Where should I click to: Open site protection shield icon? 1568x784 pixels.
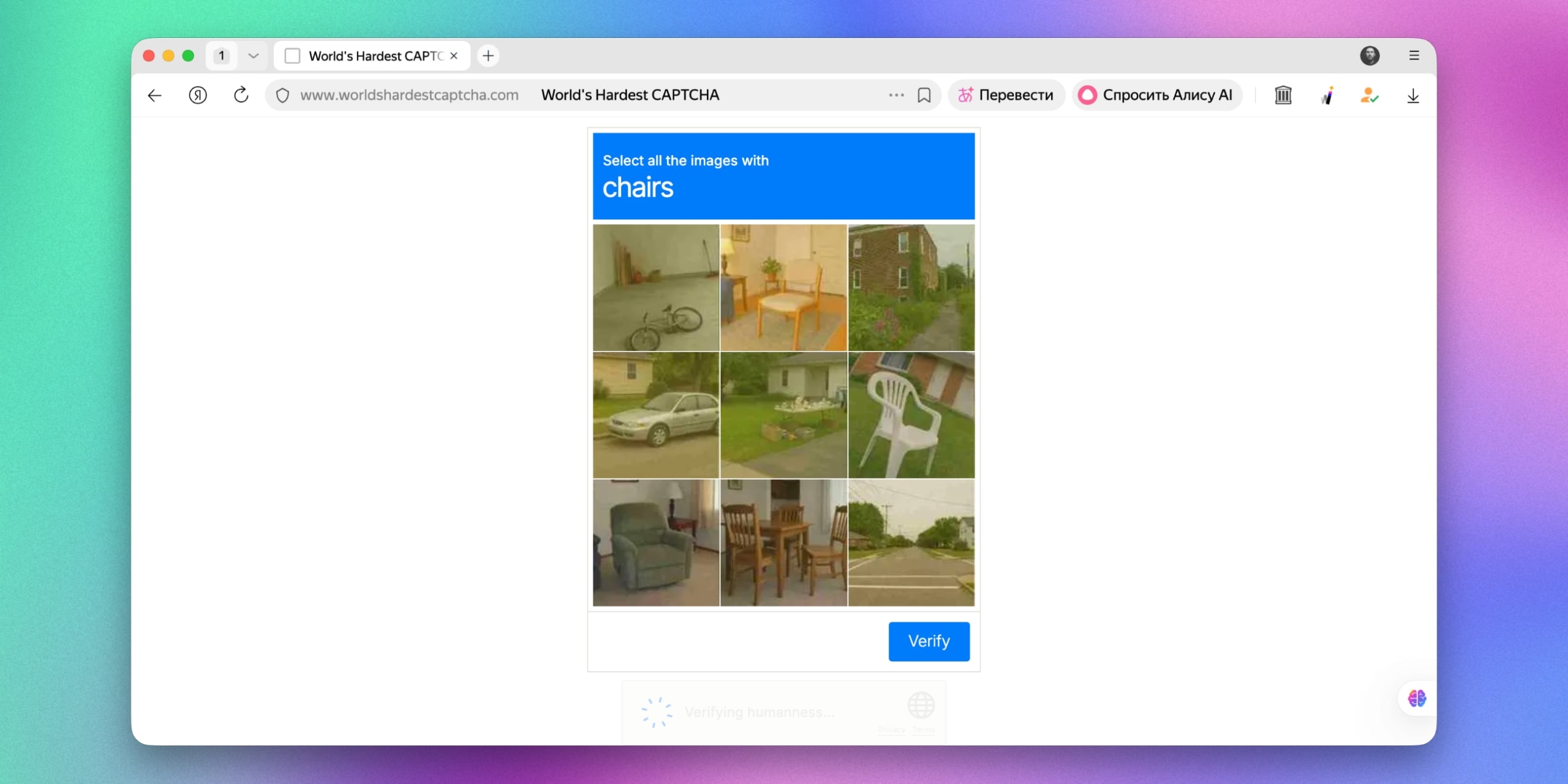tap(282, 96)
